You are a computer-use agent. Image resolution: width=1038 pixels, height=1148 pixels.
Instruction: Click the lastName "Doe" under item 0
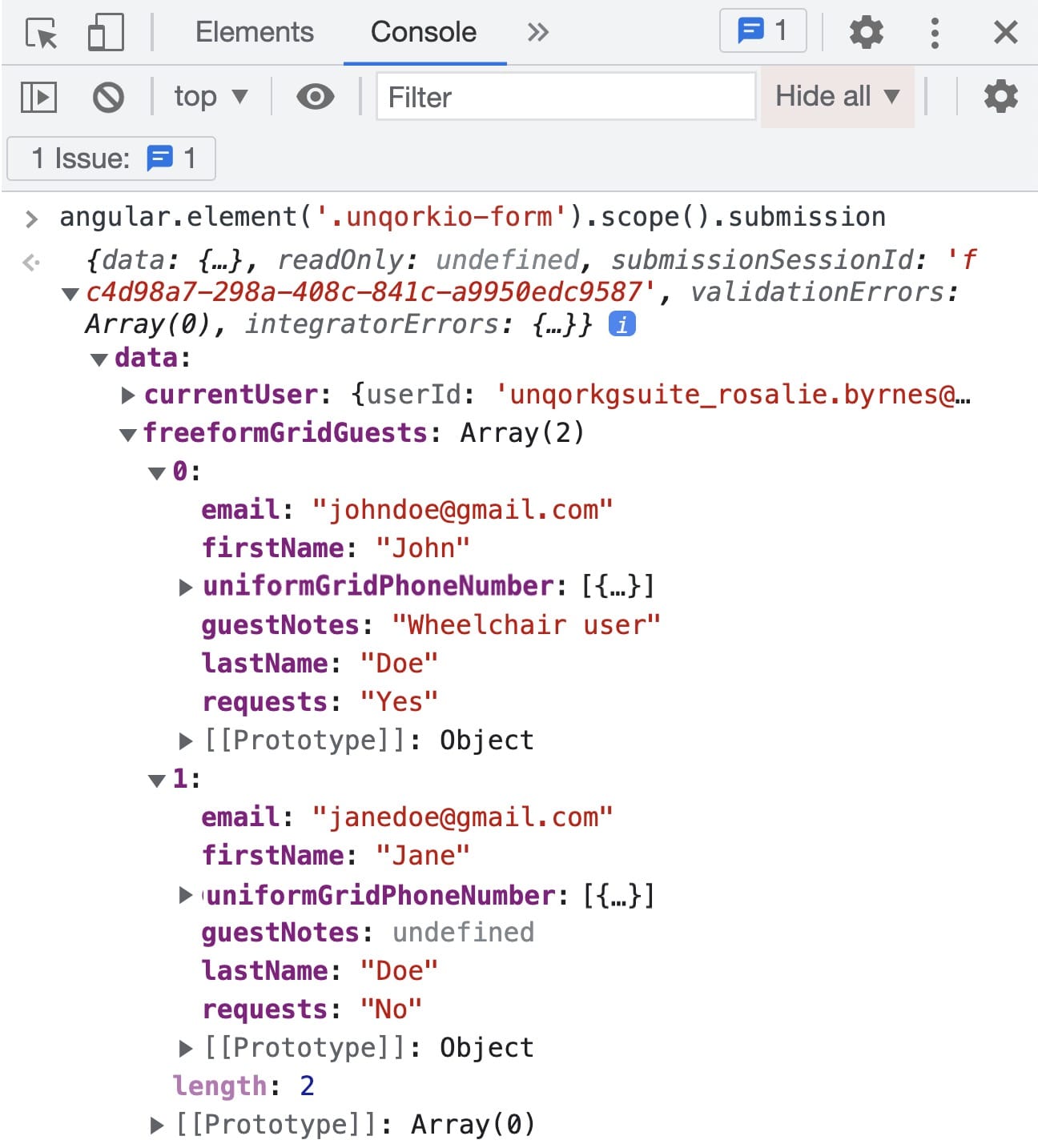(320, 664)
